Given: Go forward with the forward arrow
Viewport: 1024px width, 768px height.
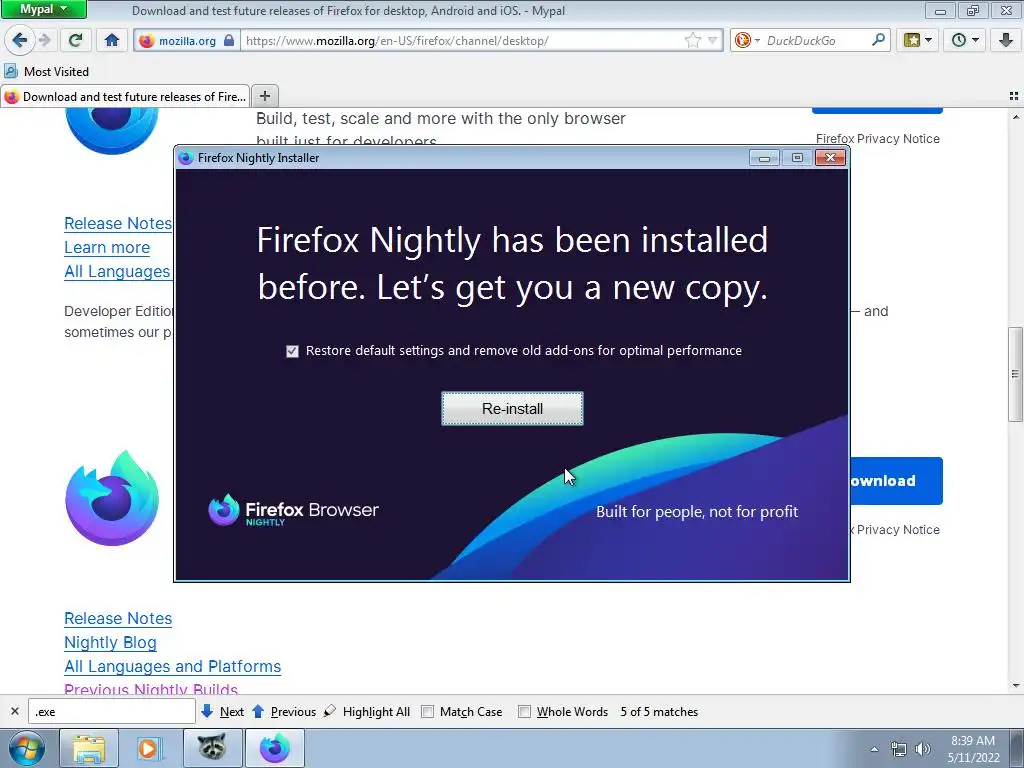Looking at the screenshot, I should pos(44,40).
